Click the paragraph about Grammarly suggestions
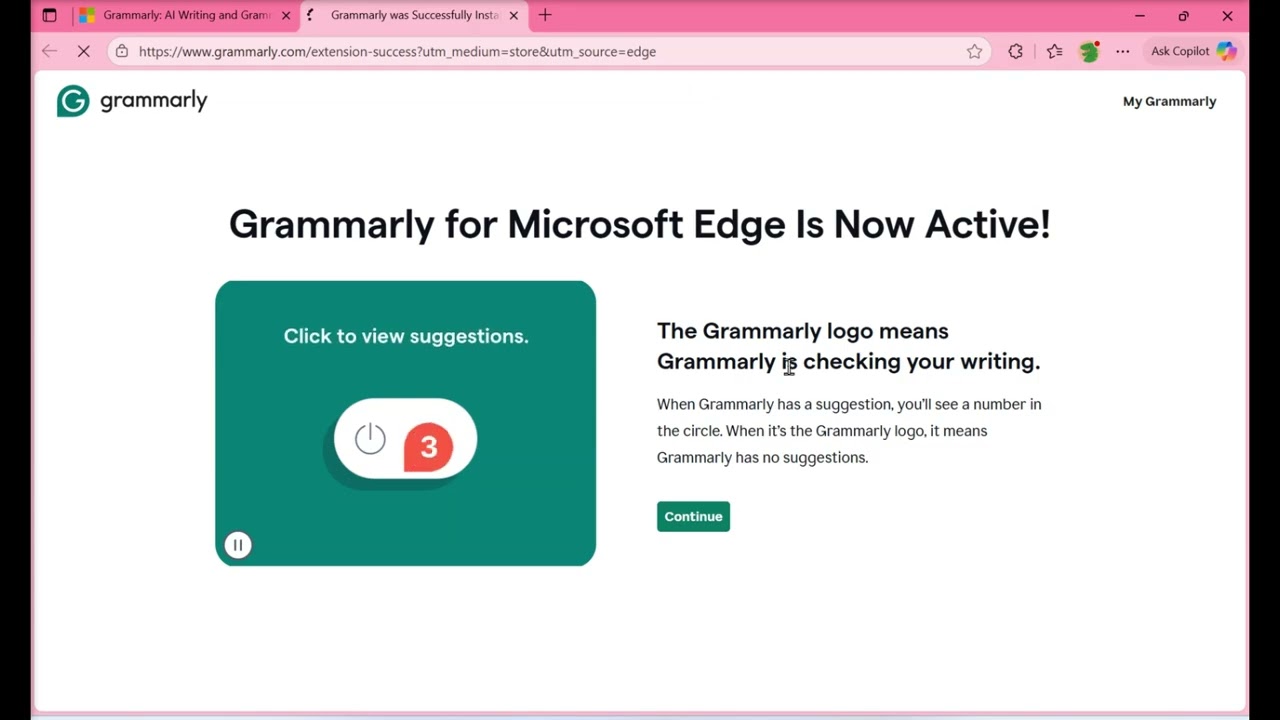 (849, 431)
